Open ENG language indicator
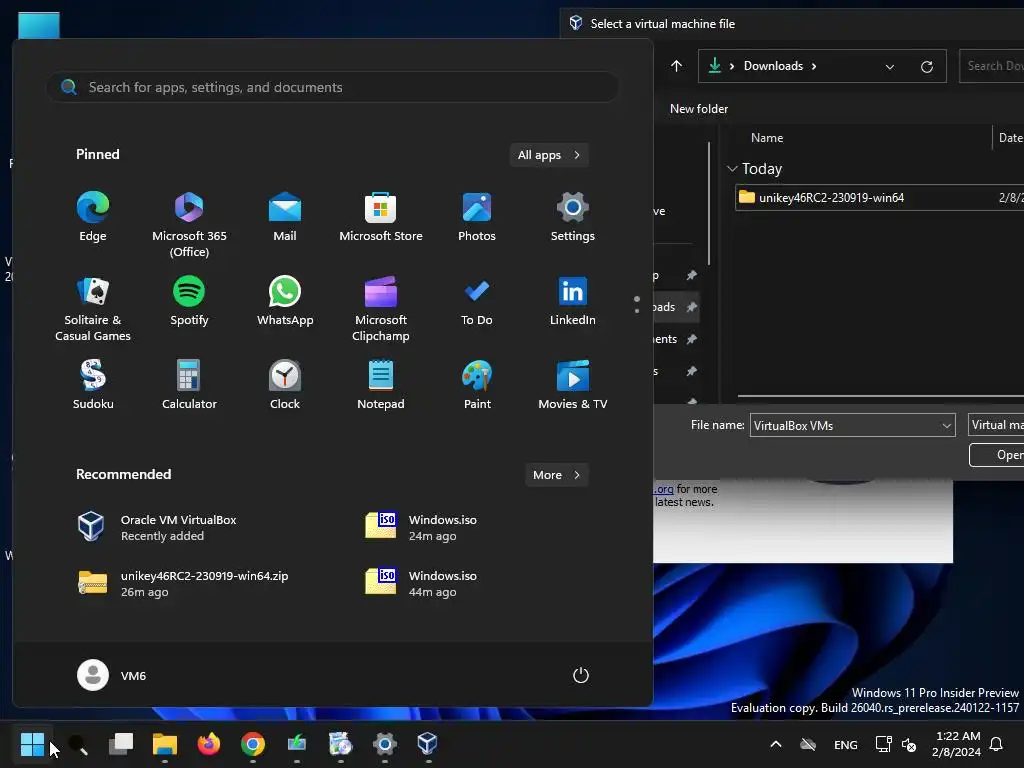 point(846,744)
